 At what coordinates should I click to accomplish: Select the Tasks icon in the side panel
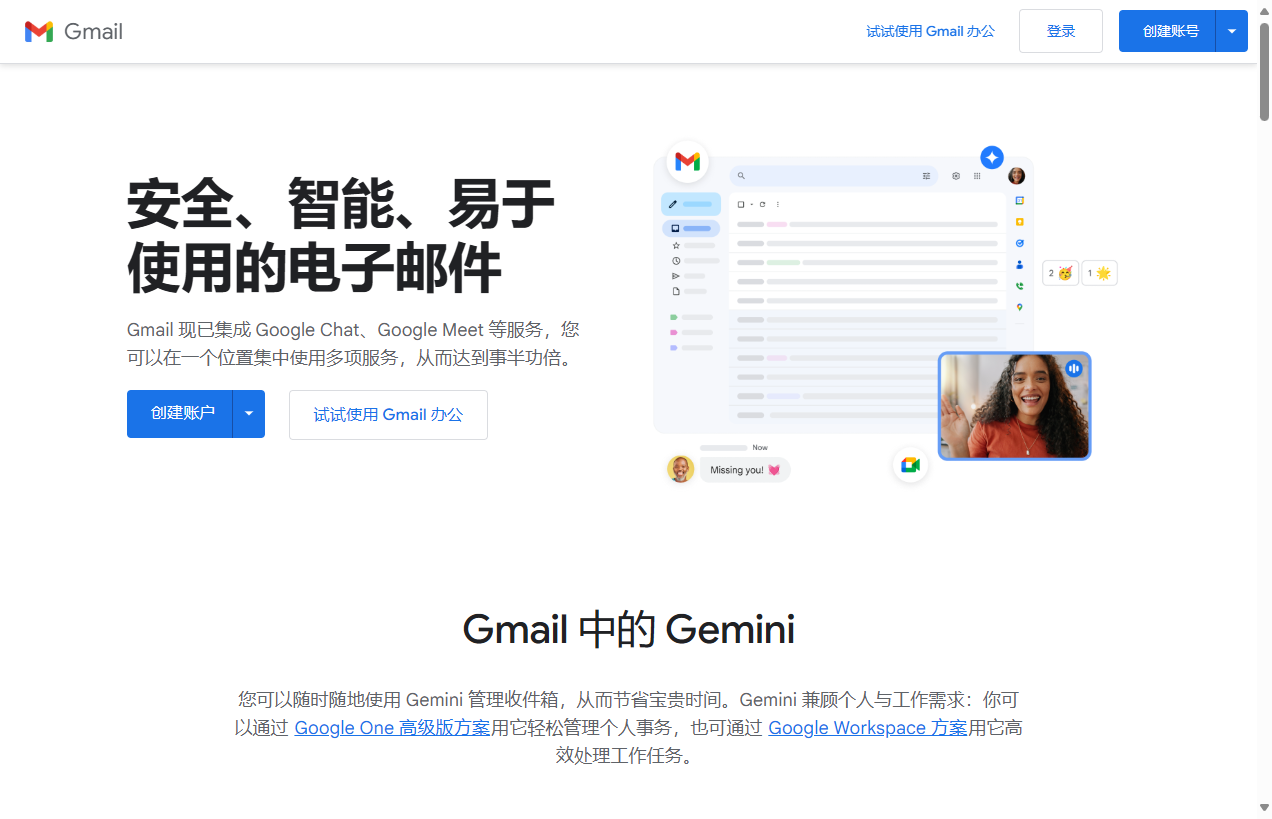pyautogui.click(x=1020, y=243)
